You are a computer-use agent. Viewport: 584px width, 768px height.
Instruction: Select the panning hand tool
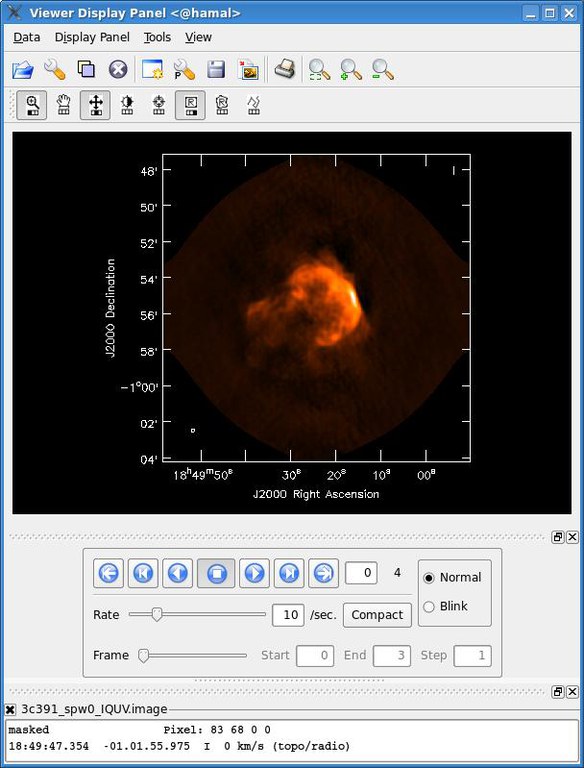tap(63, 105)
